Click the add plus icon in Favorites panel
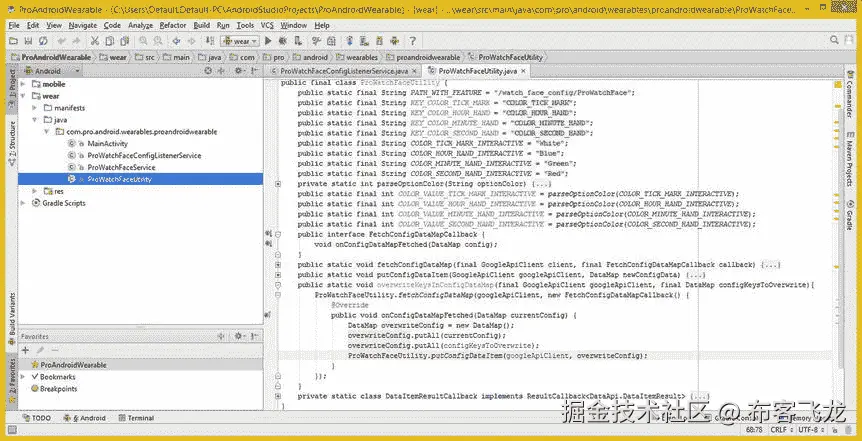 pos(25,350)
